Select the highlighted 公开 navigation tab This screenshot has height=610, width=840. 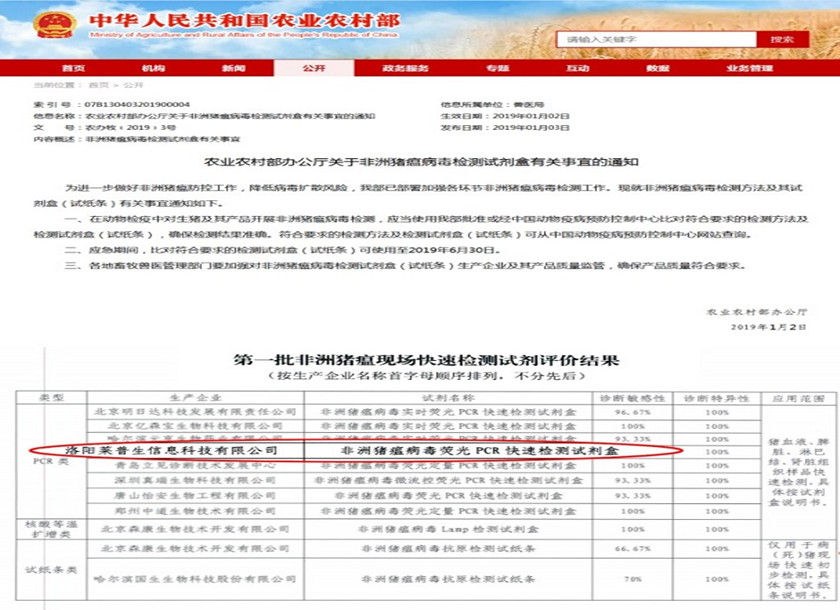point(314,68)
